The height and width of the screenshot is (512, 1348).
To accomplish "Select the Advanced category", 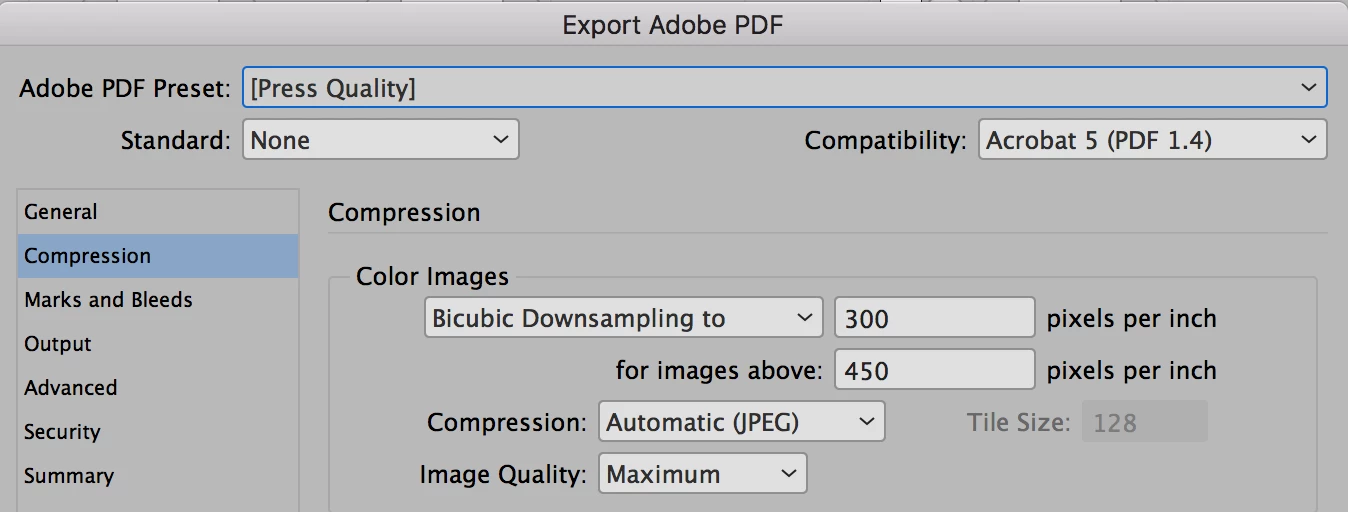I will coord(158,388).
